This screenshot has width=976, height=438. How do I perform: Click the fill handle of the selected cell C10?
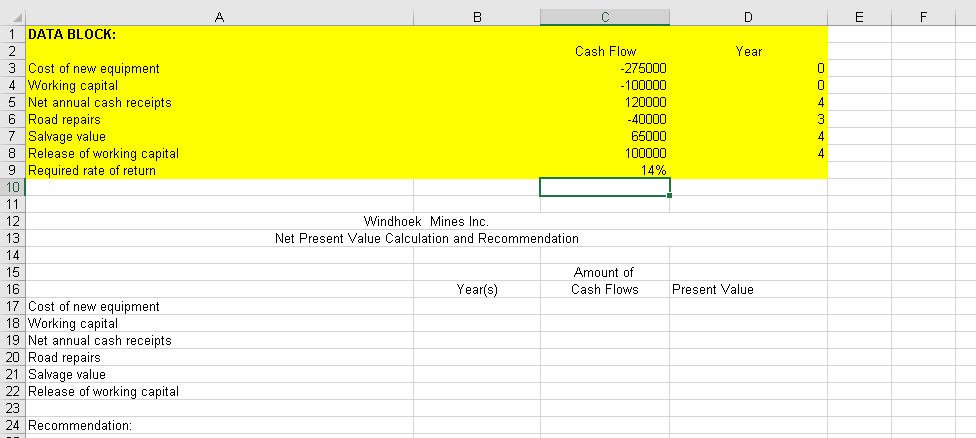click(x=670, y=195)
